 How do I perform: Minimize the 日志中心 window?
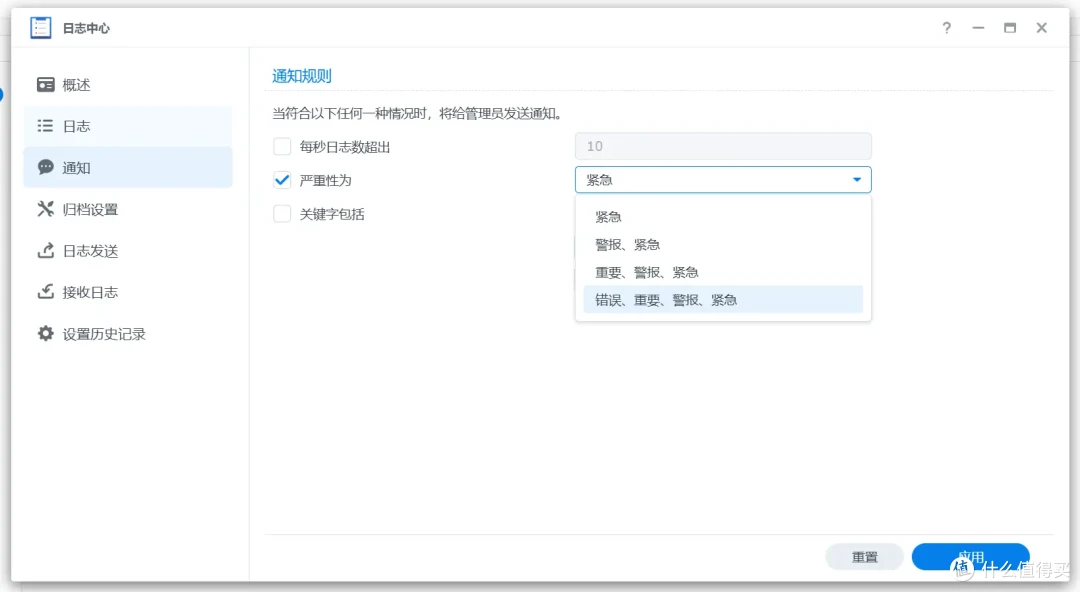click(x=978, y=28)
